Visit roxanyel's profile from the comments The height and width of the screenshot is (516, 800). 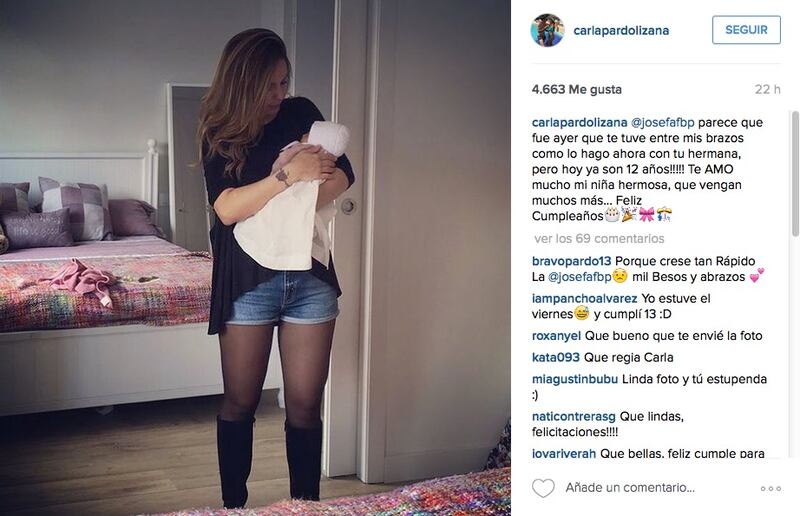coord(556,336)
